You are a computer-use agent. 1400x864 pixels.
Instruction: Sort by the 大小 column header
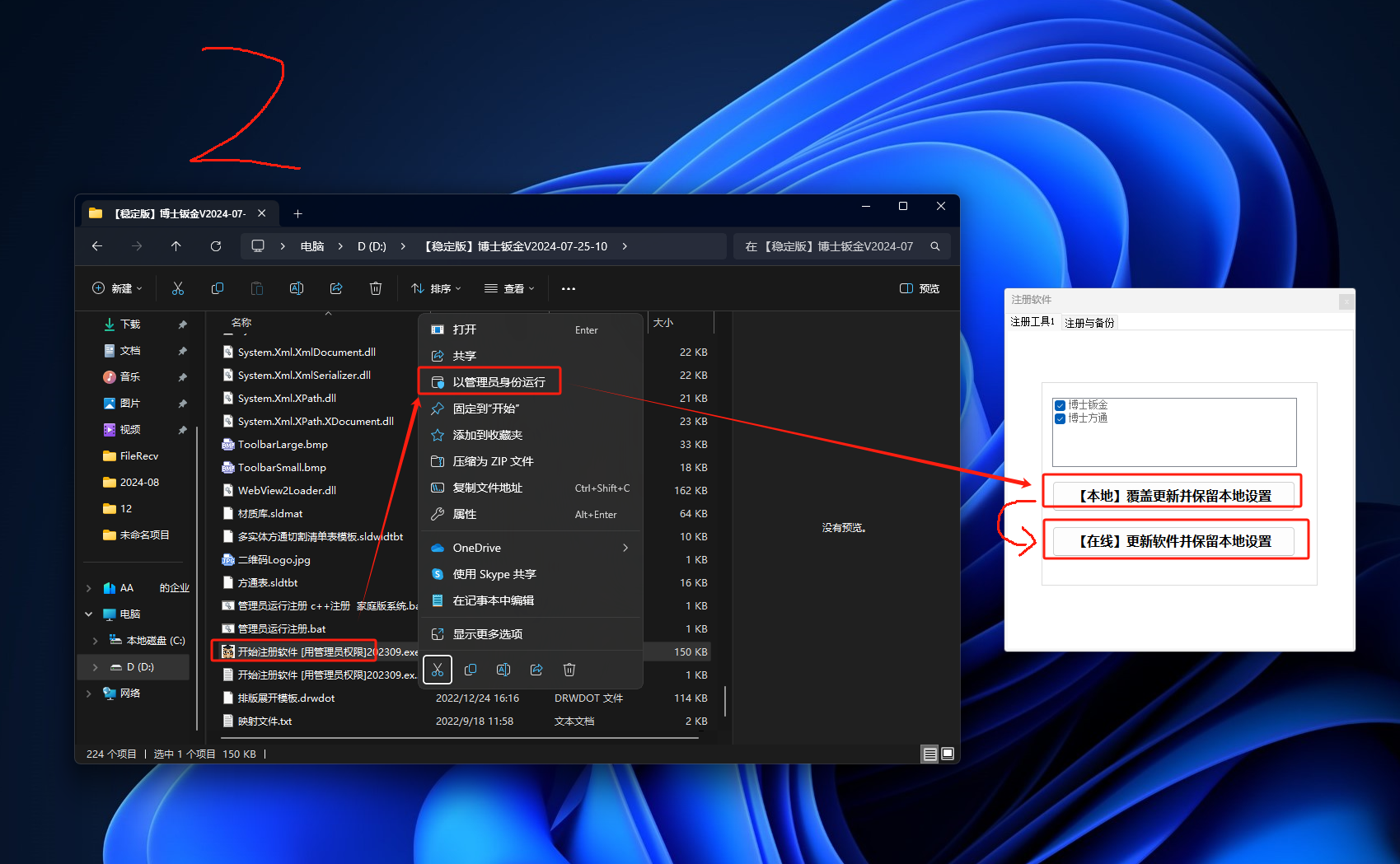(663, 323)
